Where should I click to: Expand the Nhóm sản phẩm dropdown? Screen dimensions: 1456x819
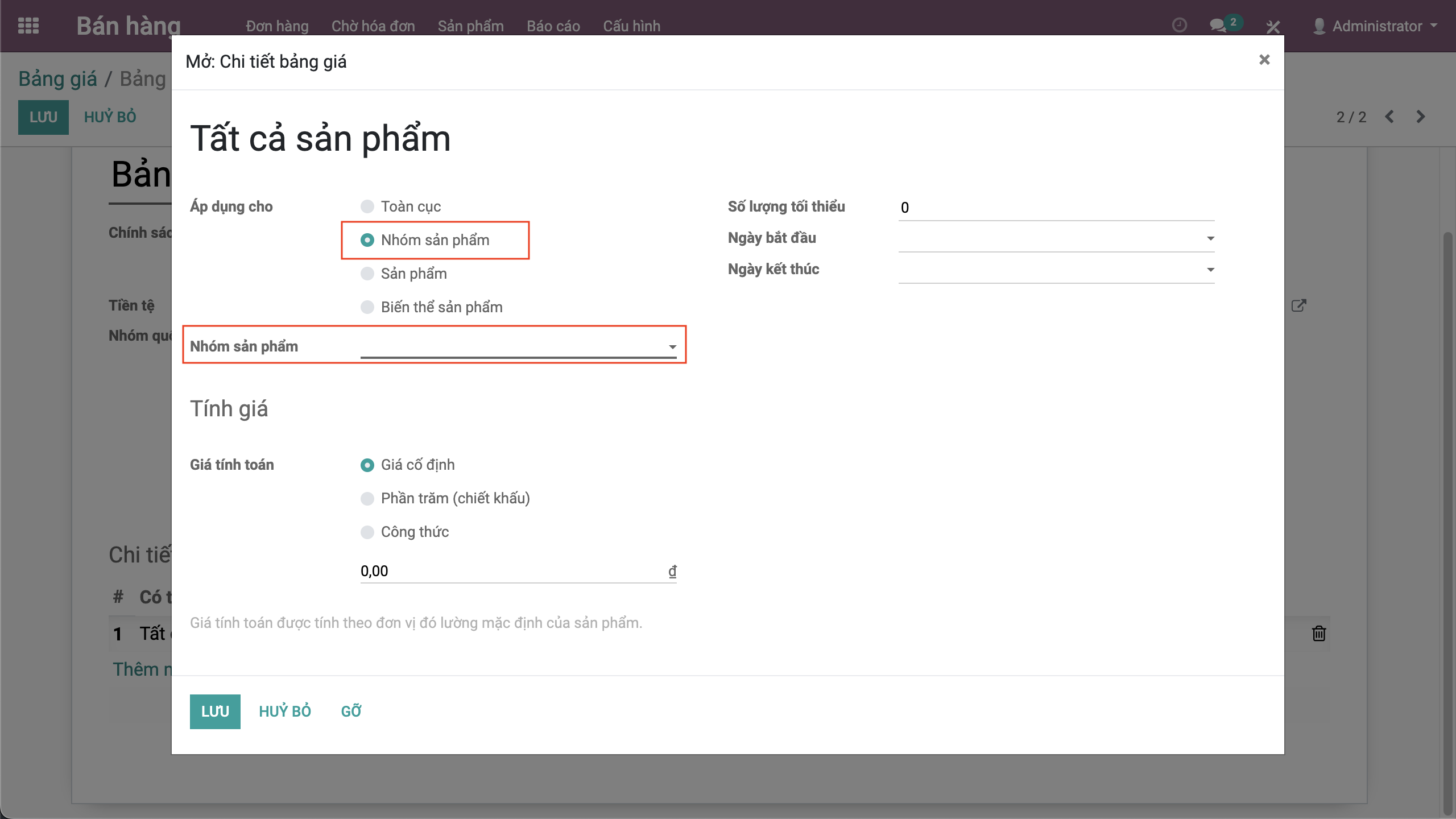672,347
